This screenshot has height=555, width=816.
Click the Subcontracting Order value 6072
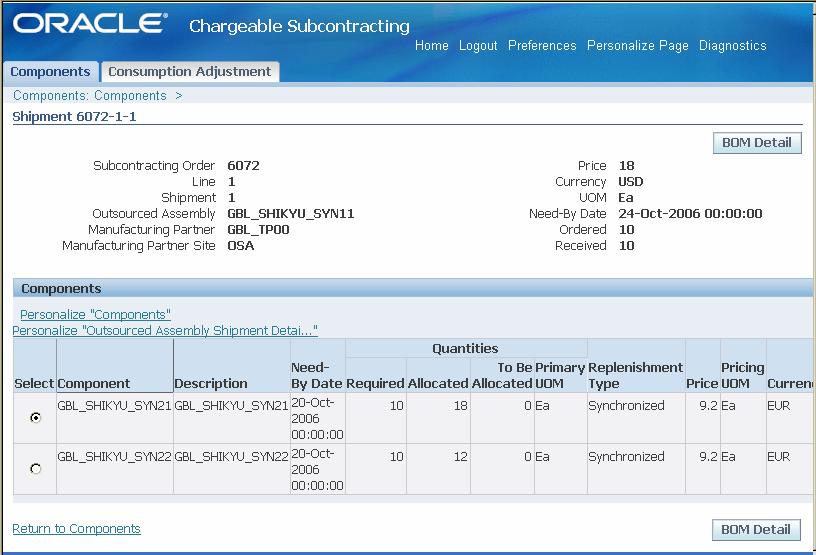click(244, 166)
